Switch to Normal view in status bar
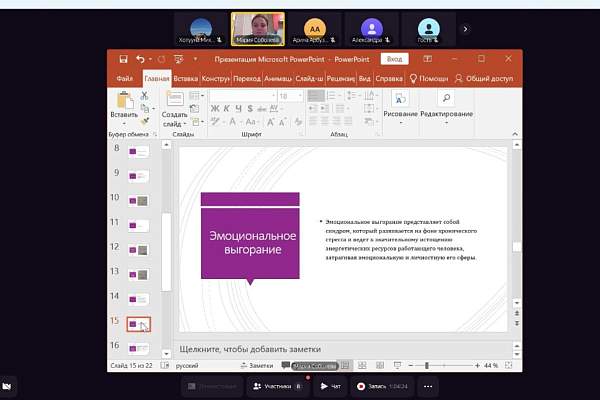This screenshot has width=600, height=400. [x=345, y=366]
